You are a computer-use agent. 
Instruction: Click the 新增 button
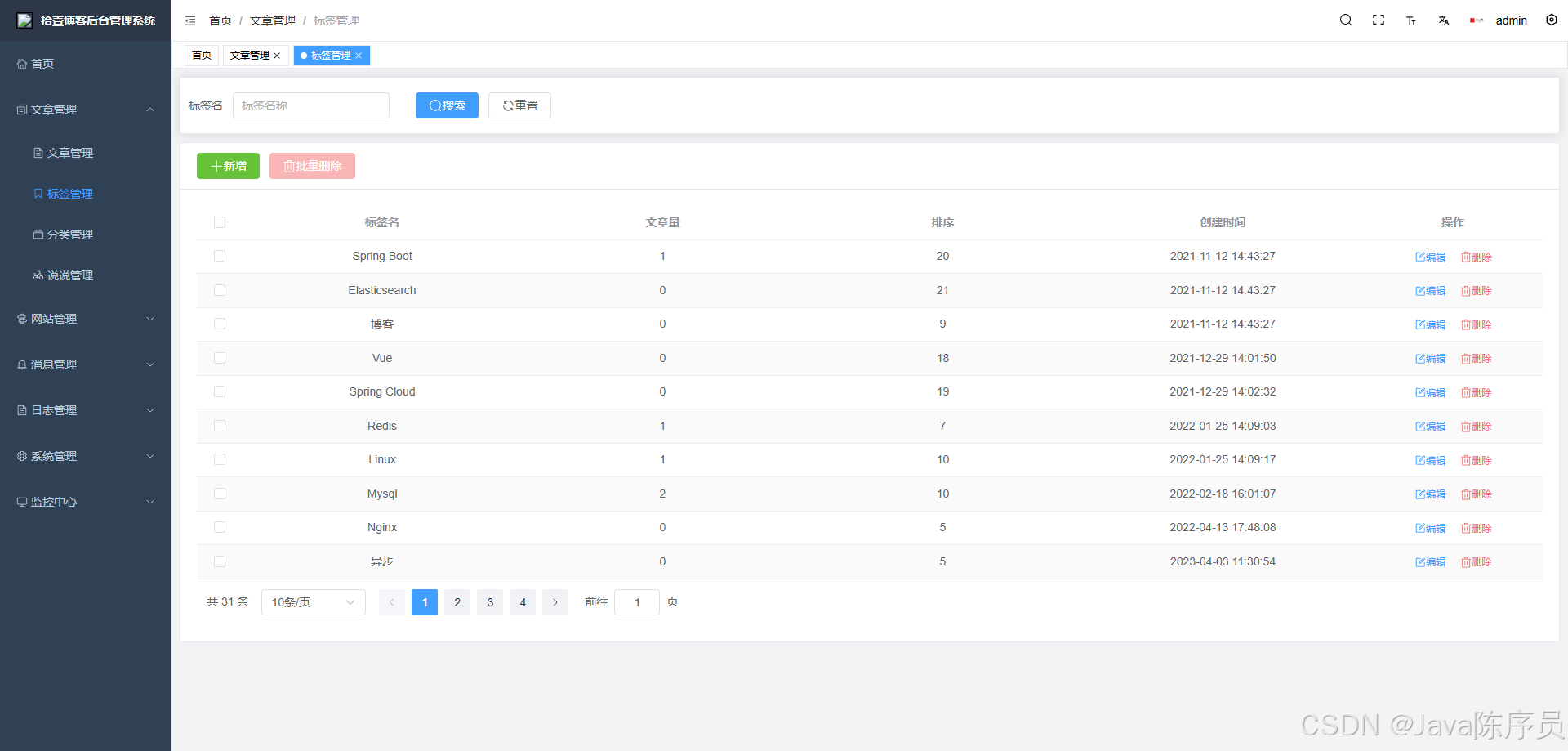228,166
